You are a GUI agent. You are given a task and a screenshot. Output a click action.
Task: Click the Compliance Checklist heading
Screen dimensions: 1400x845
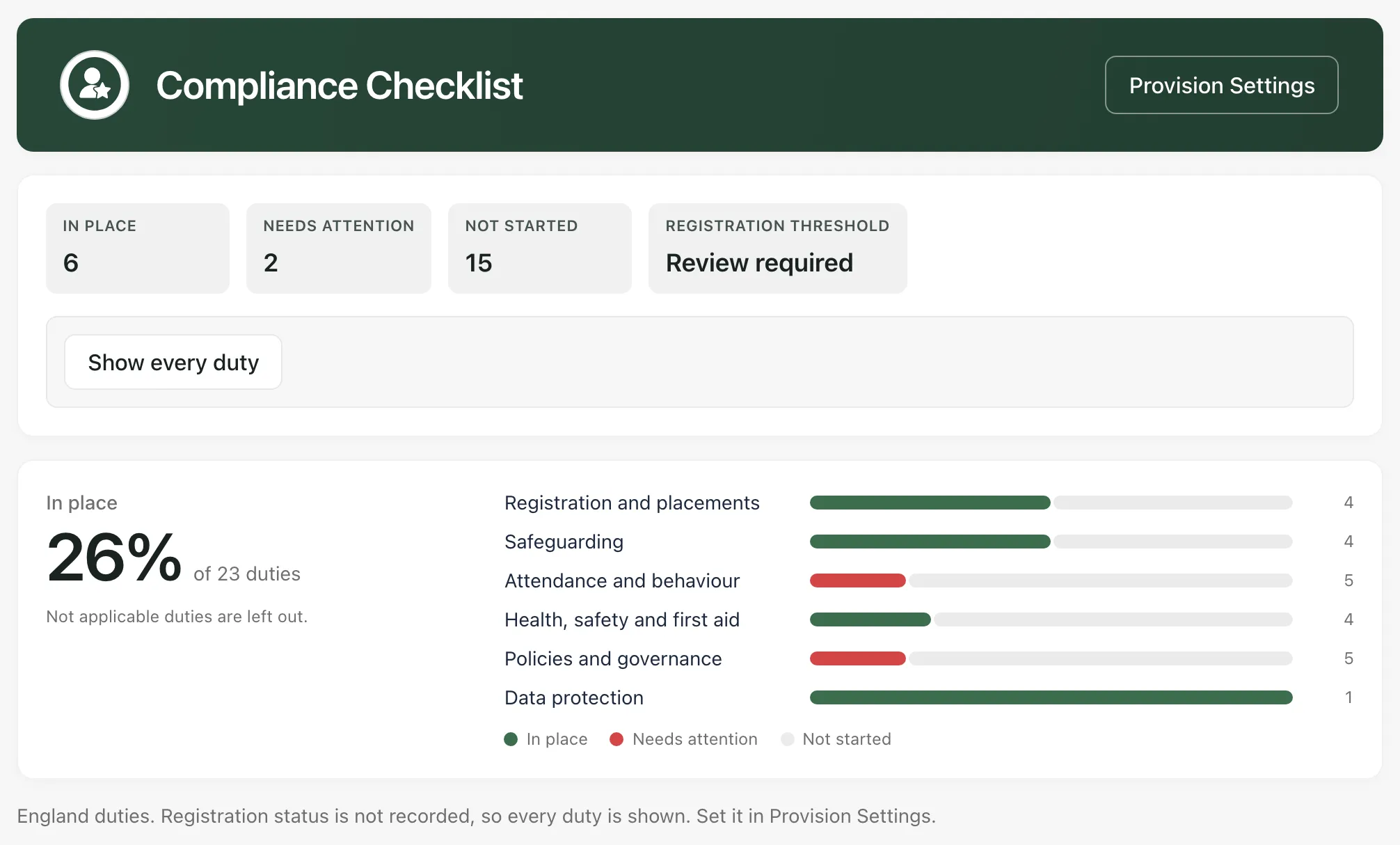[x=340, y=86]
